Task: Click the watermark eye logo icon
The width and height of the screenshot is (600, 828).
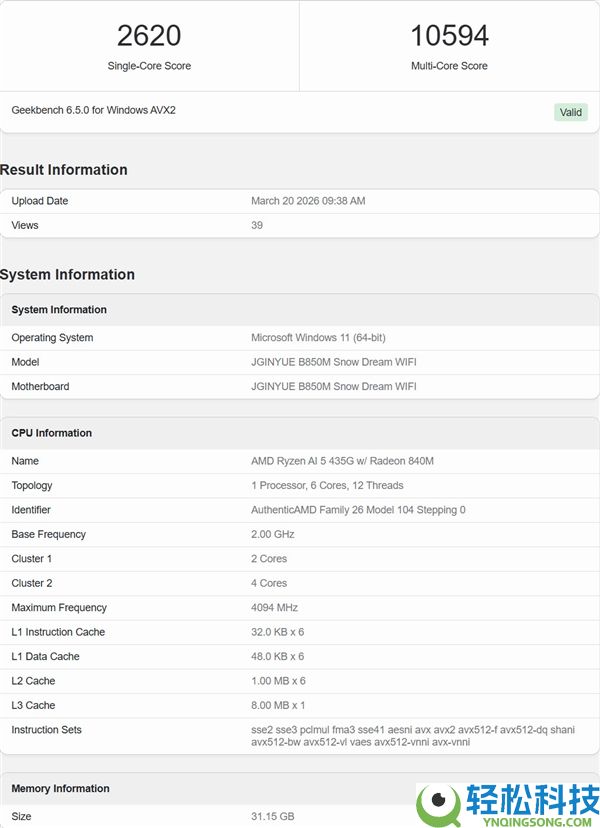Action: (438, 805)
